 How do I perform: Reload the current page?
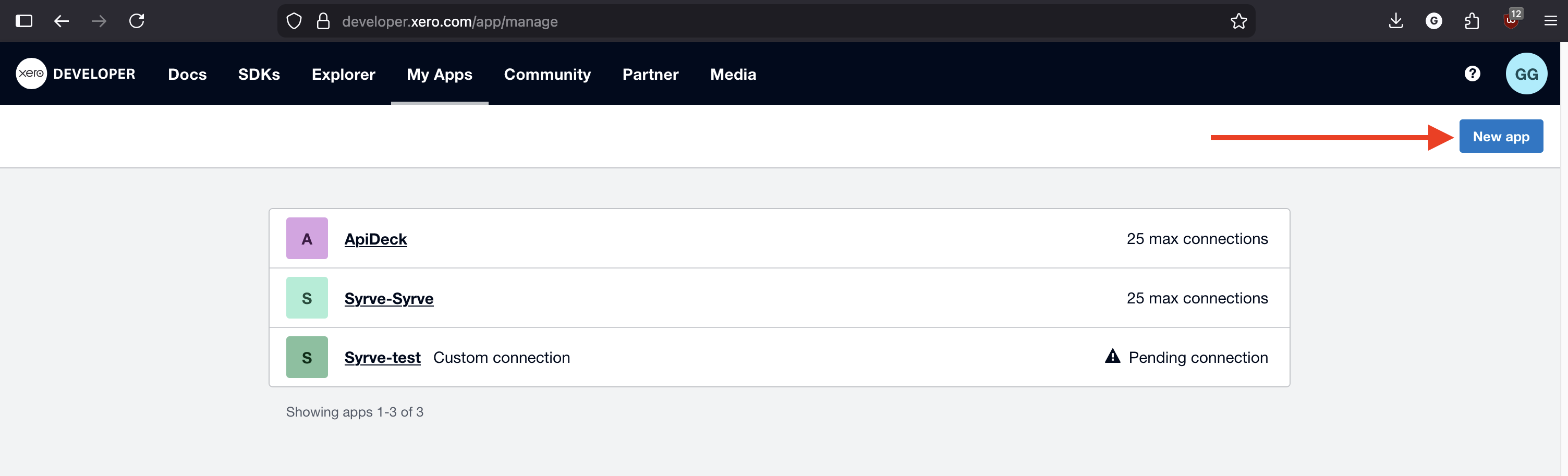pyautogui.click(x=137, y=21)
